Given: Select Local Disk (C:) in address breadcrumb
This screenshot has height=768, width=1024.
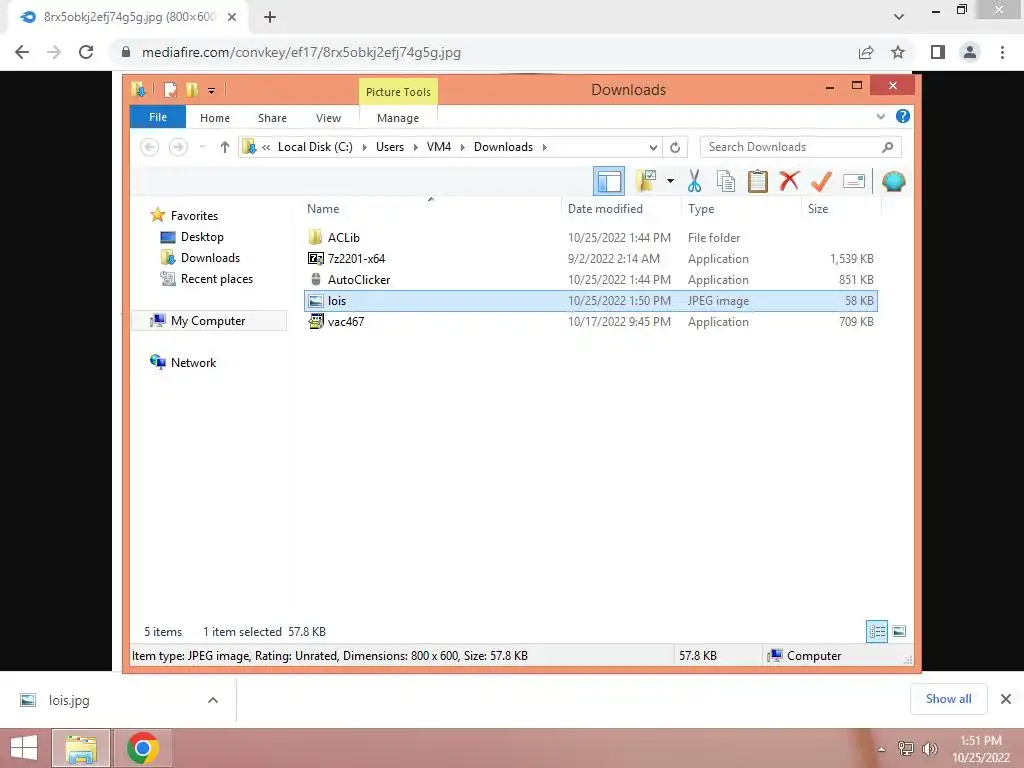Looking at the screenshot, I should (x=315, y=147).
